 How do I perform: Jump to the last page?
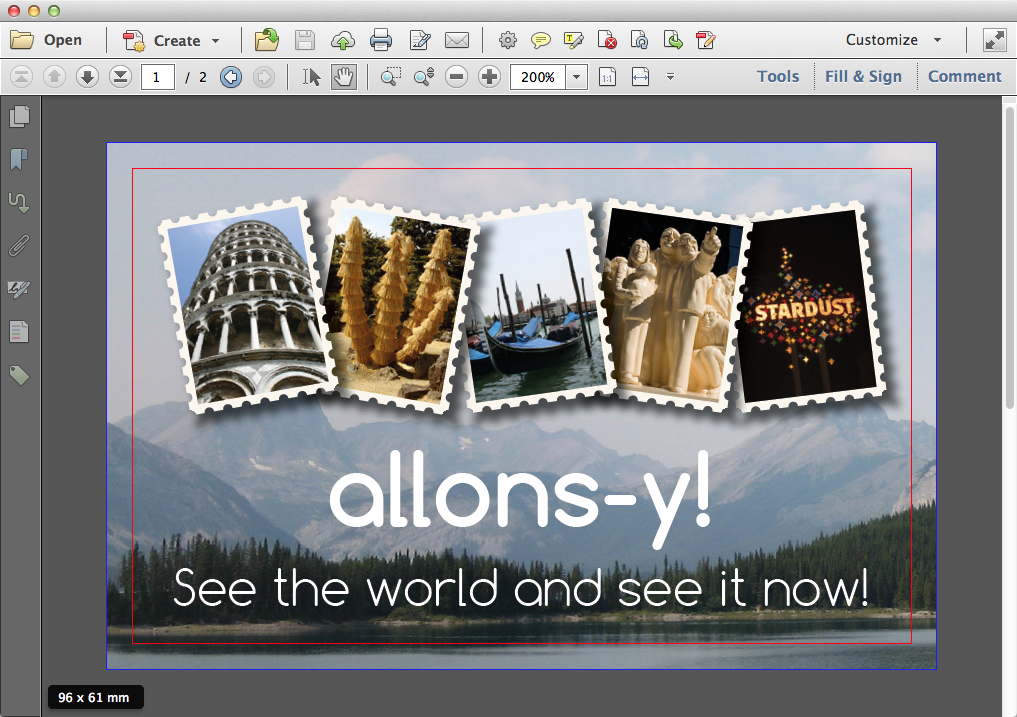[120, 77]
